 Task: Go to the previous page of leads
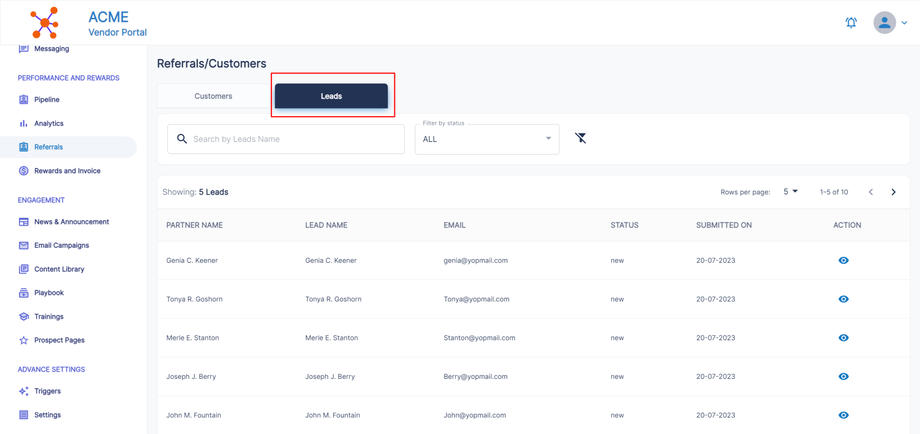(x=871, y=192)
